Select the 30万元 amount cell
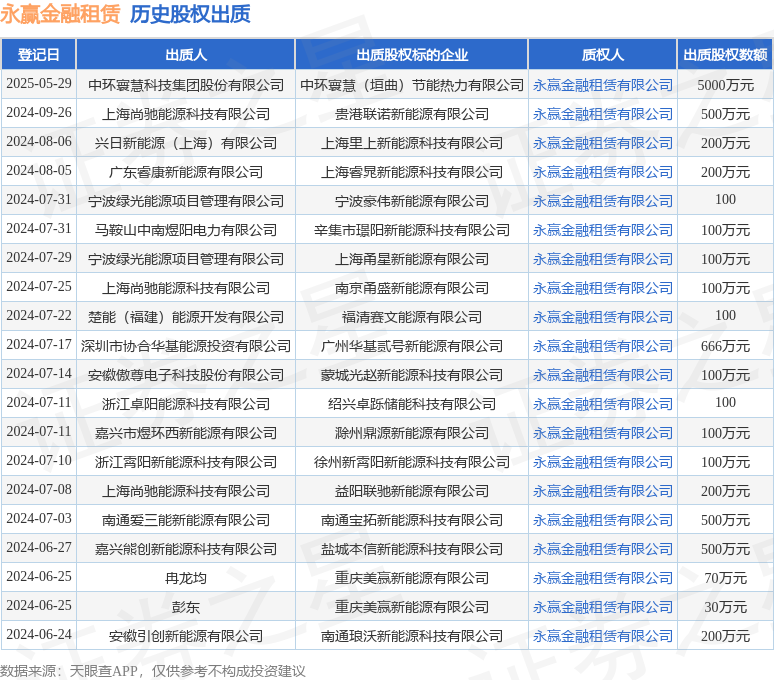The width and height of the screenshot is (774, 680). [725, 607]
